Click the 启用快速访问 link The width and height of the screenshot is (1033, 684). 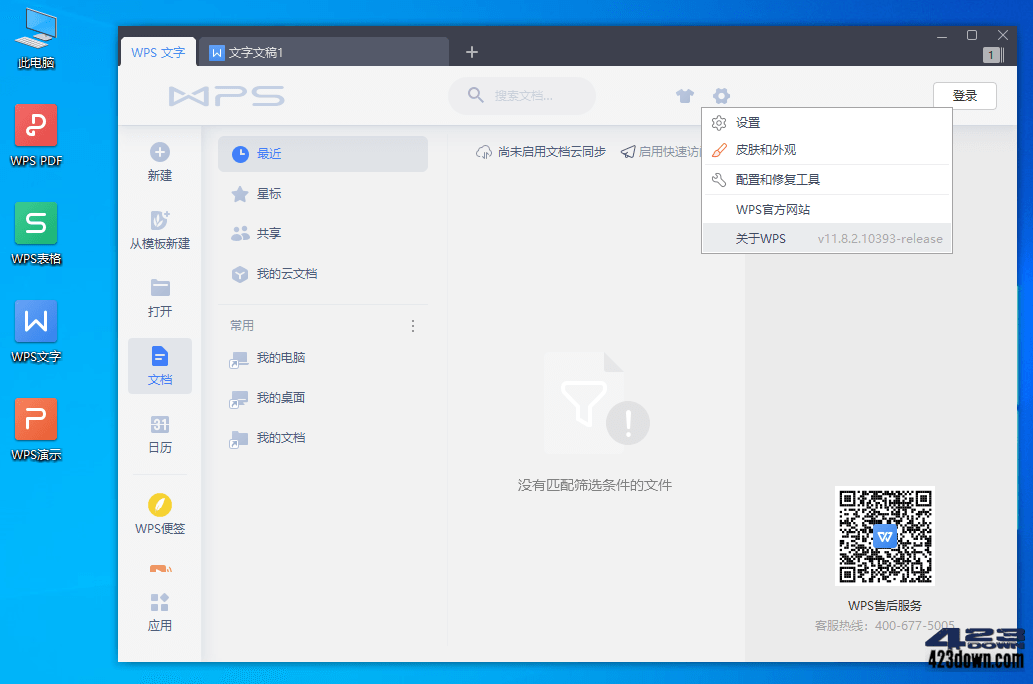click(x=661, y=152)
